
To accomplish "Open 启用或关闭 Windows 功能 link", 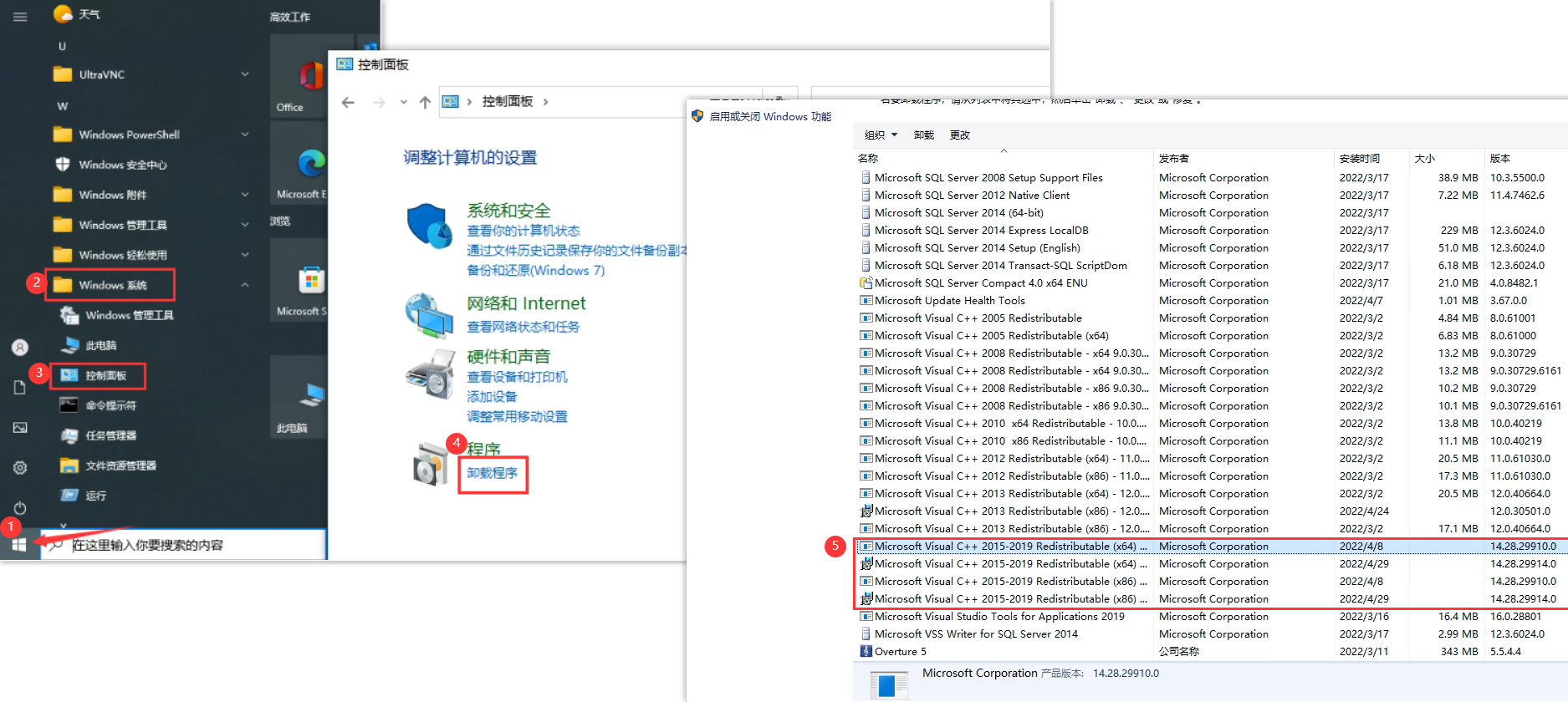I will [x=769, y=117].
